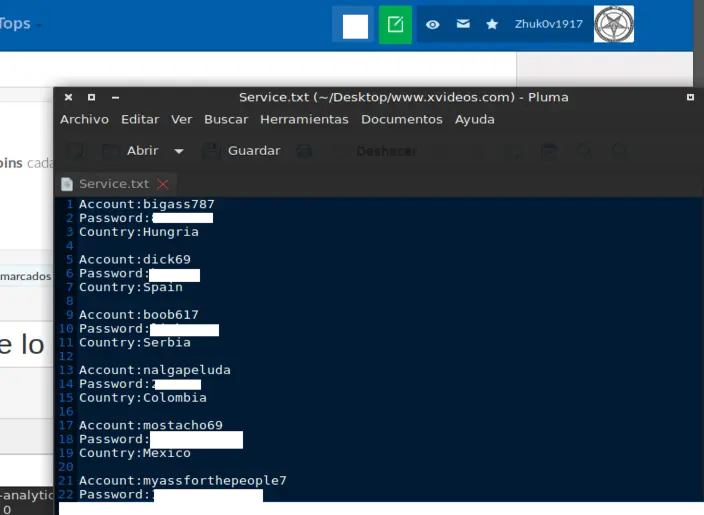704x515 pixels.
Task: Select the Service.txt document tab
Action: pos(114,184)
